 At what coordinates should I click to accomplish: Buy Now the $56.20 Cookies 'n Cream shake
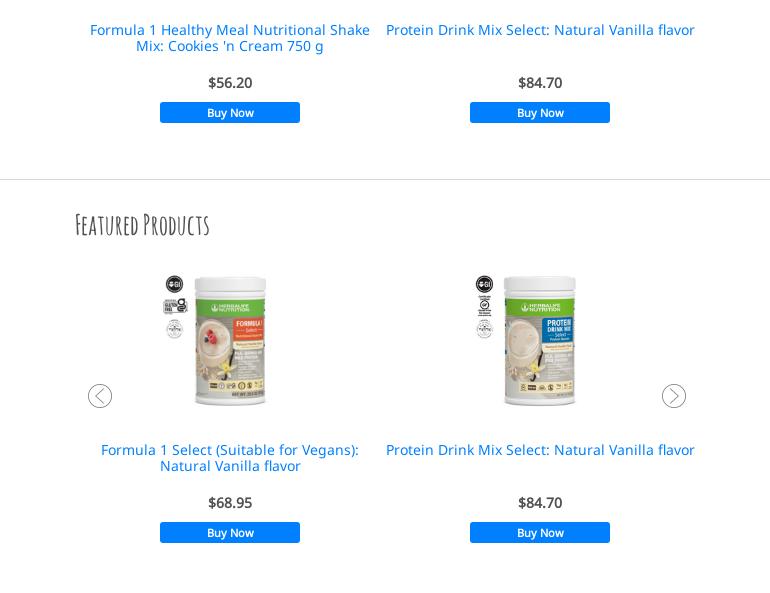(230, 113)
